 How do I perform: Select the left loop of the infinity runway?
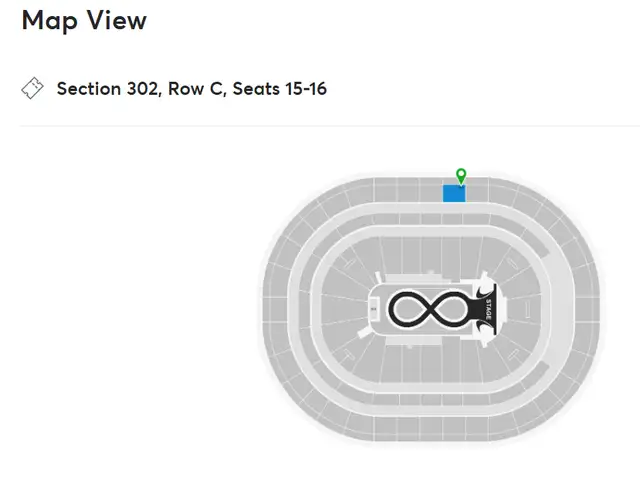pos(408,309)
